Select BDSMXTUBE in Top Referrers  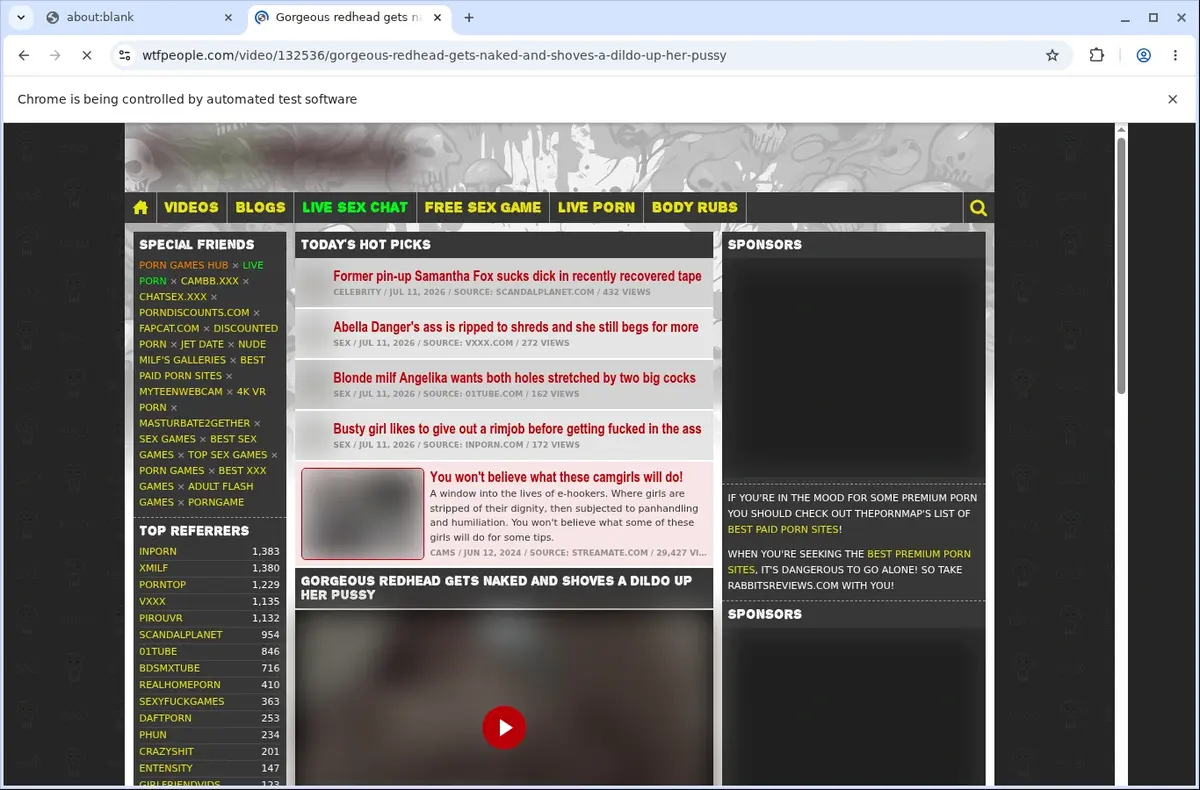click(169, 668)
